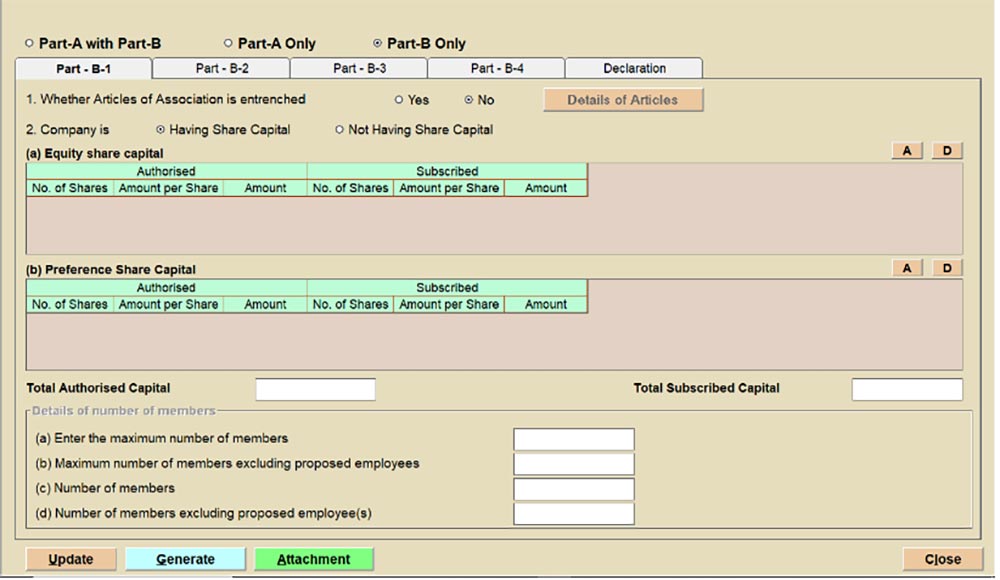
Task: Open the Declaration tab
Action: click(634, 69)
